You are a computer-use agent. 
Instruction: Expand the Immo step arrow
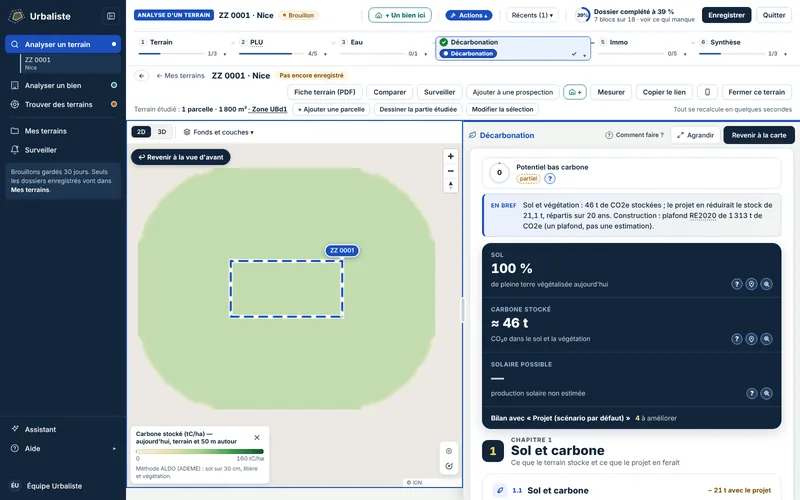[685, 54]
